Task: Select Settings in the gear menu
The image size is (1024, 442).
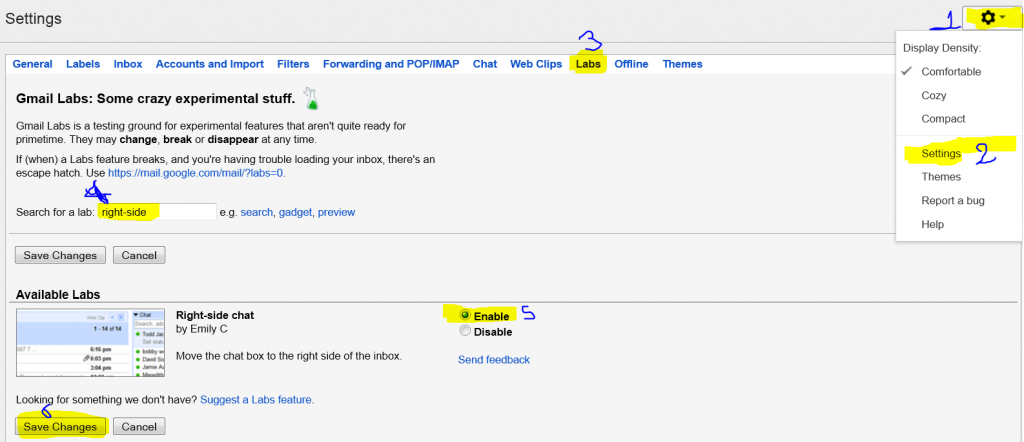Action: pos(941,154)
